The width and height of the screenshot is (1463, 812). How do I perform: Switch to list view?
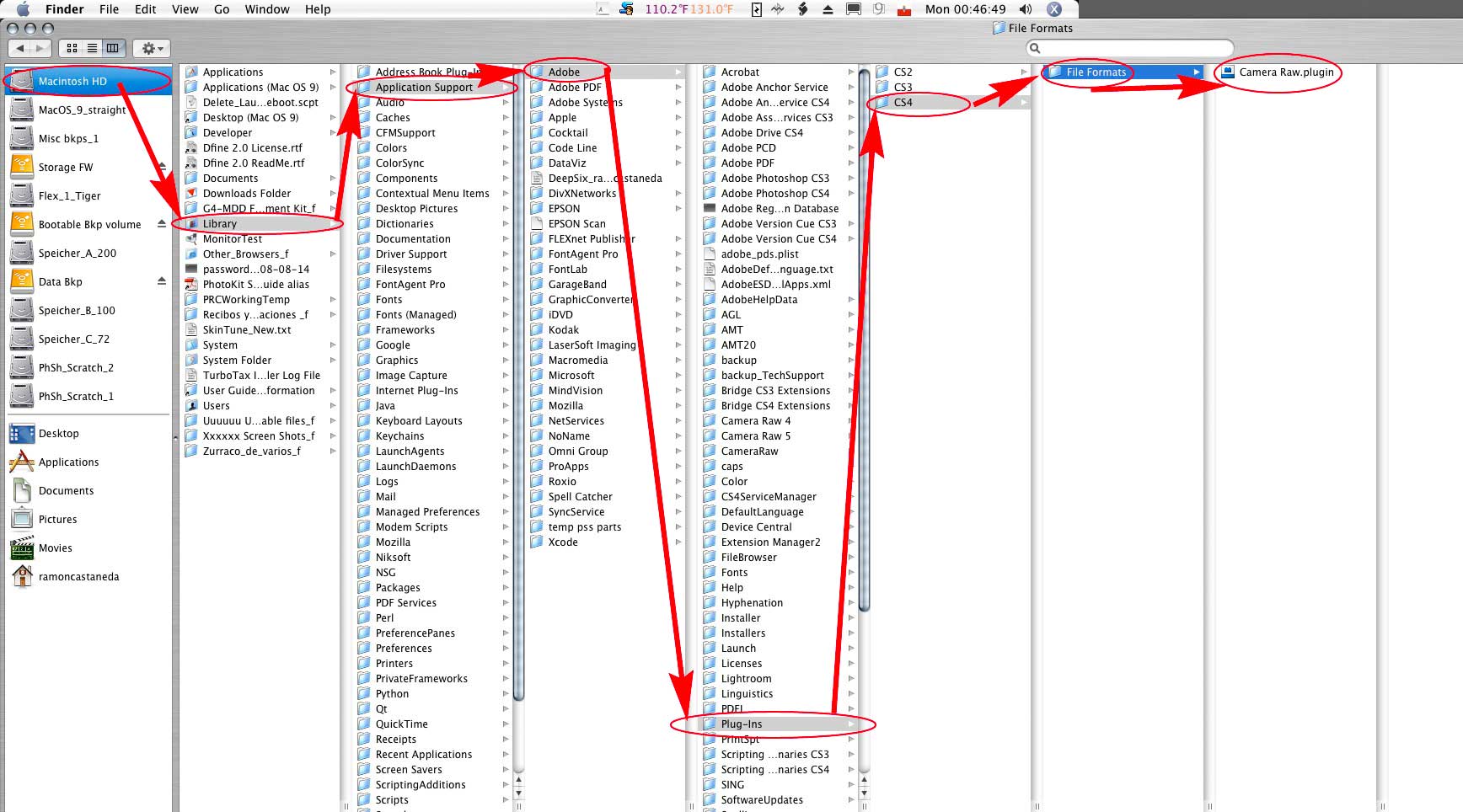point(92,48)
